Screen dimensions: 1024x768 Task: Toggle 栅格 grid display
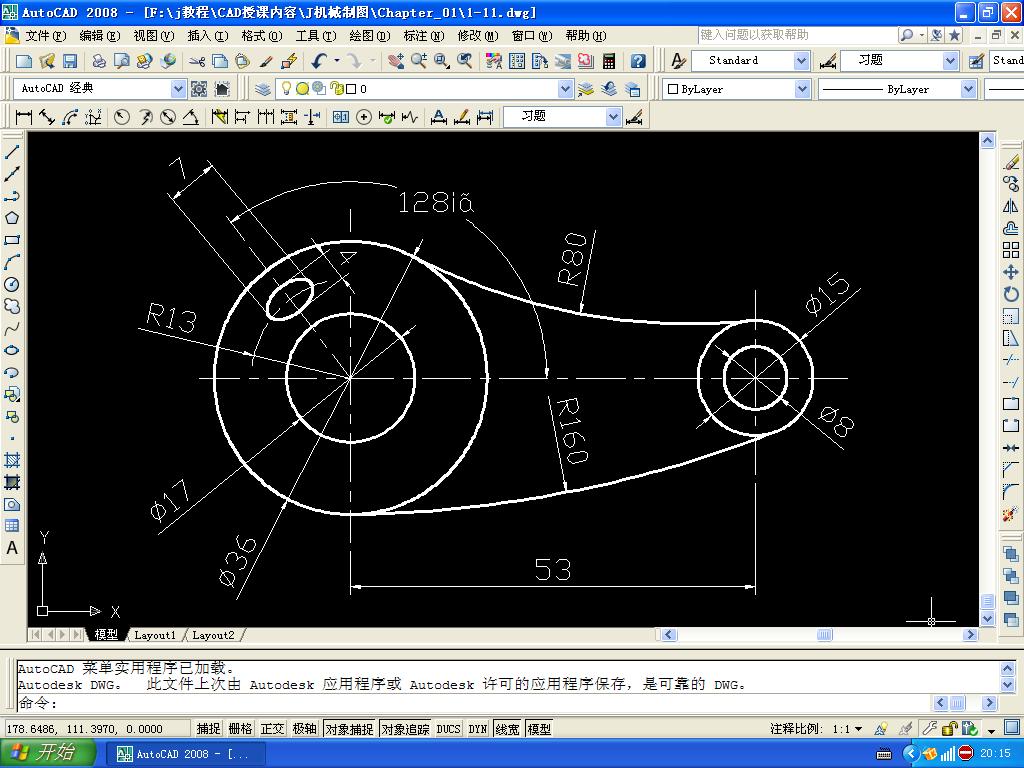tap(240, 729)
